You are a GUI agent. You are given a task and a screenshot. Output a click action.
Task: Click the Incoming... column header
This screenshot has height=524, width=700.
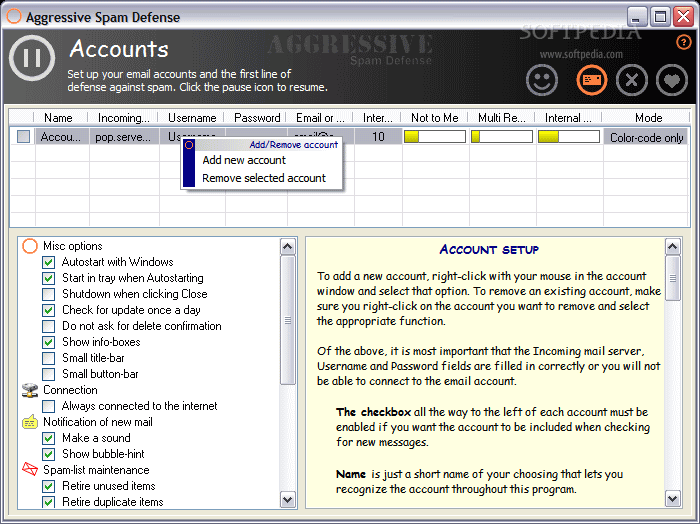pyautogui.click(x=124, y=118)
